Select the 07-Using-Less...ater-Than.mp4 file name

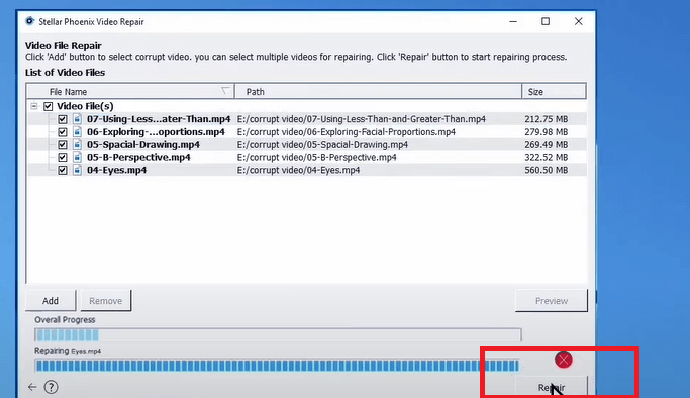pos(158,119)
